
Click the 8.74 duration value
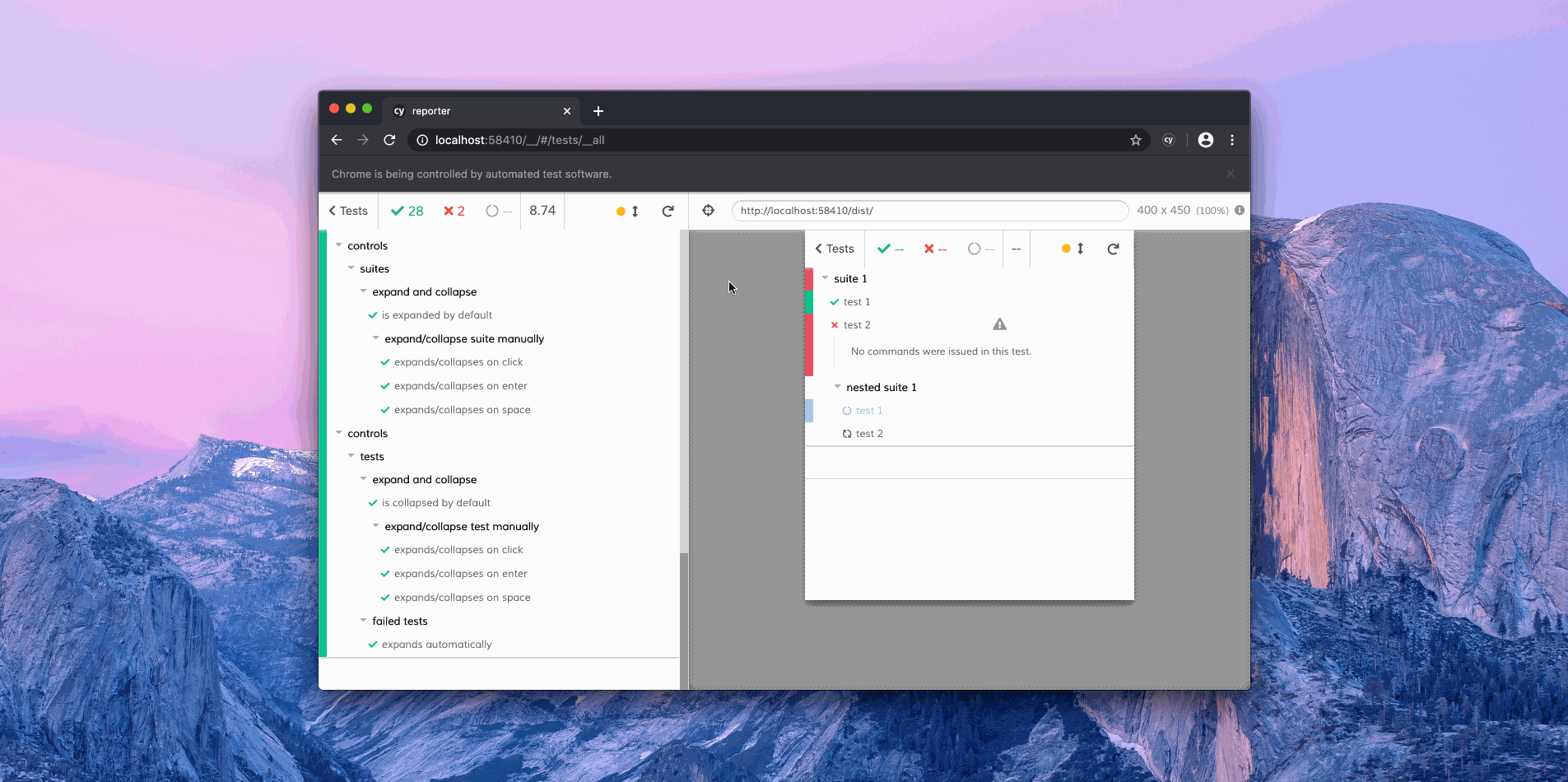tap(542, 211)
